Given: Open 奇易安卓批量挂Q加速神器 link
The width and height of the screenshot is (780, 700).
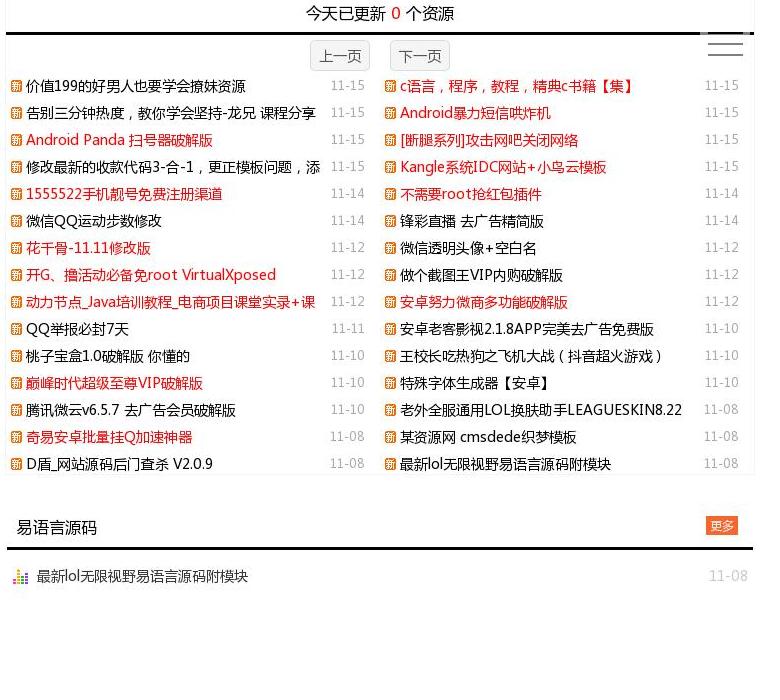Looking at the screenshot, I should coord(109,437).
